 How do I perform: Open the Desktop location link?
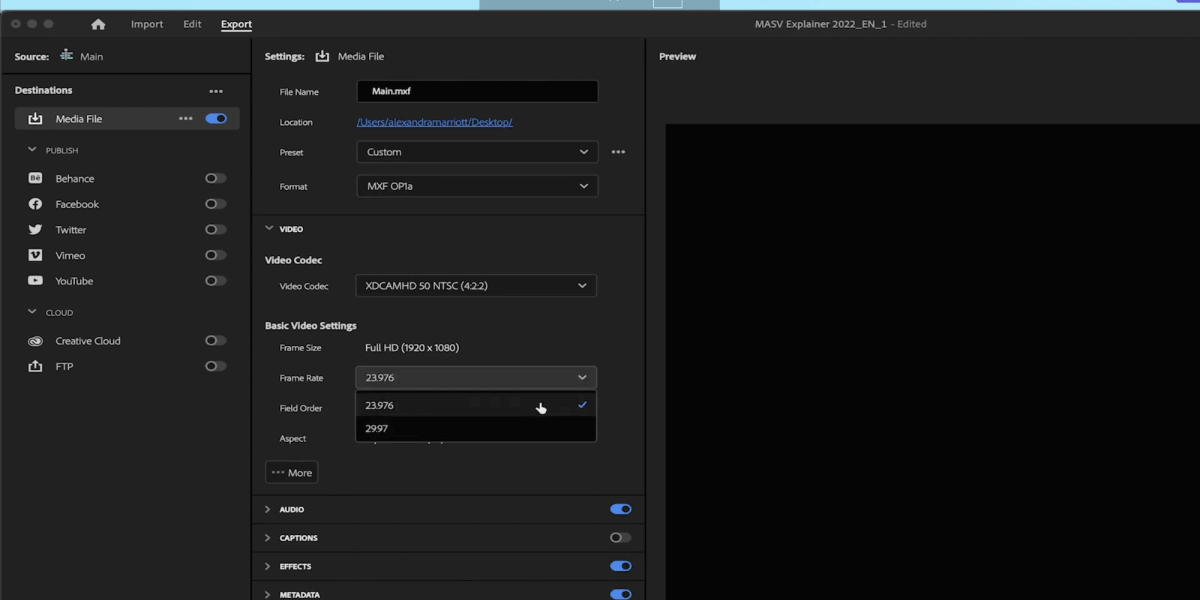[435, 122]
